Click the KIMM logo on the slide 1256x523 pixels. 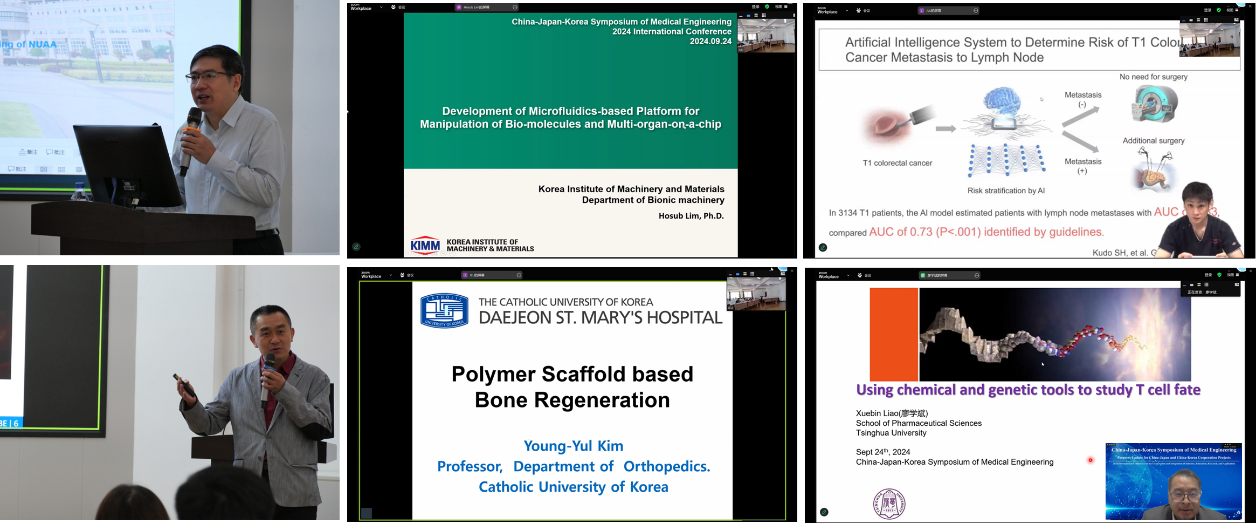pyautogui.click(x=424, y=245)
